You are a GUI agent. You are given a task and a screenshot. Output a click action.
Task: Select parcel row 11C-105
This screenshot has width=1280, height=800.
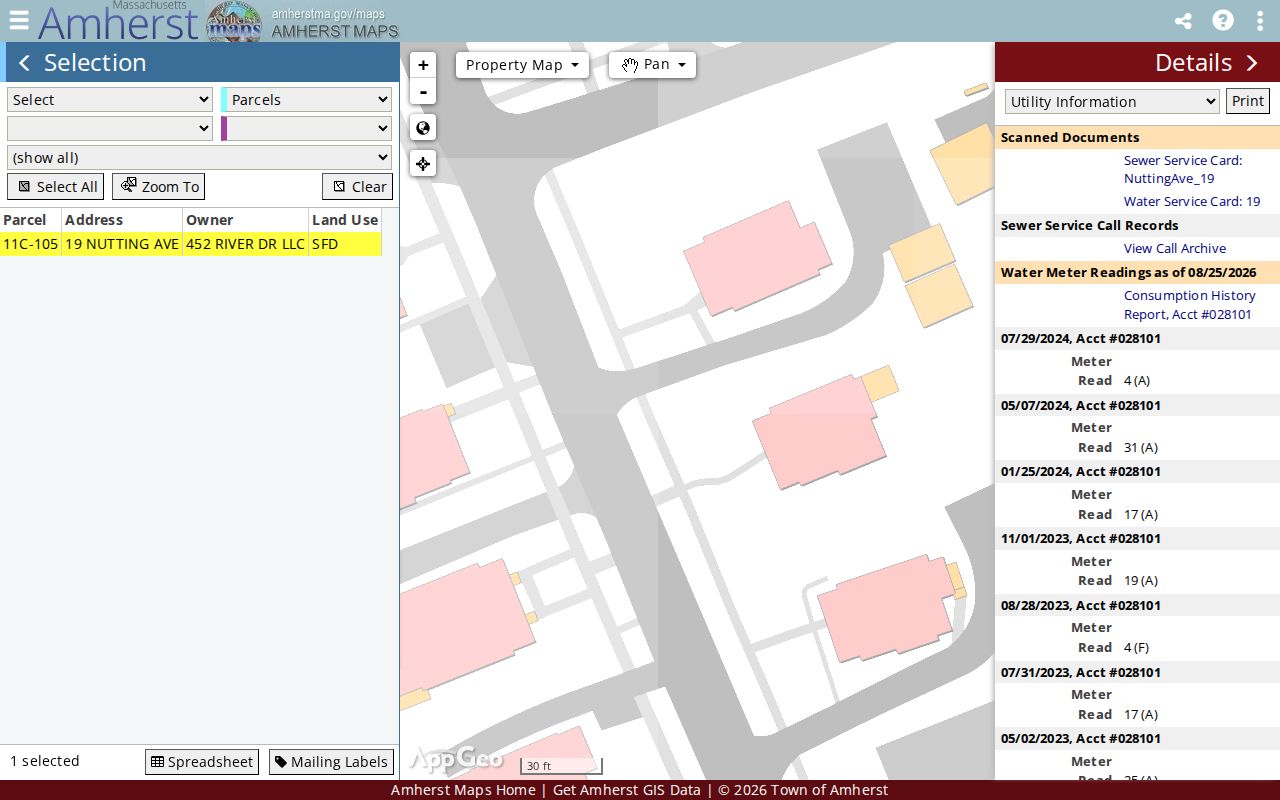(x=191, y=244)
